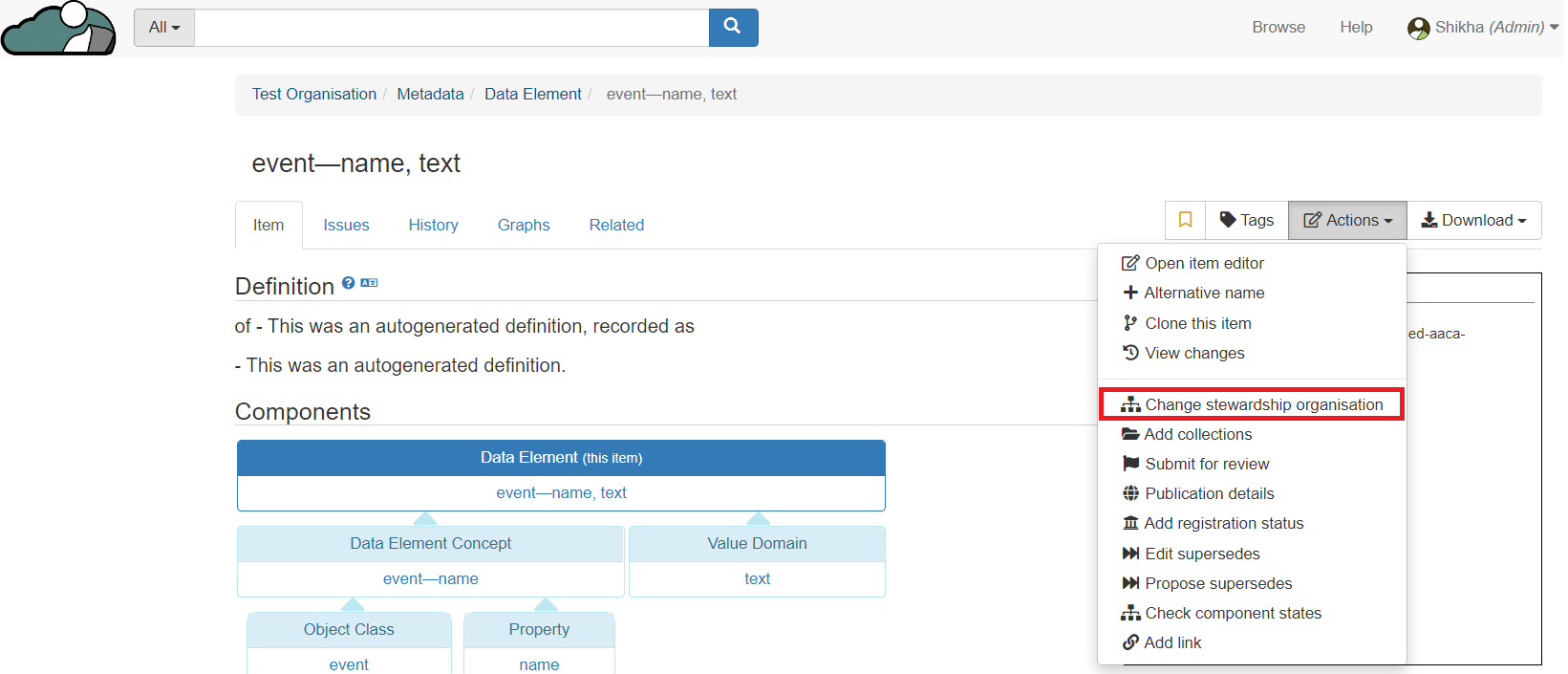Switch to the Issues tab

346,225
